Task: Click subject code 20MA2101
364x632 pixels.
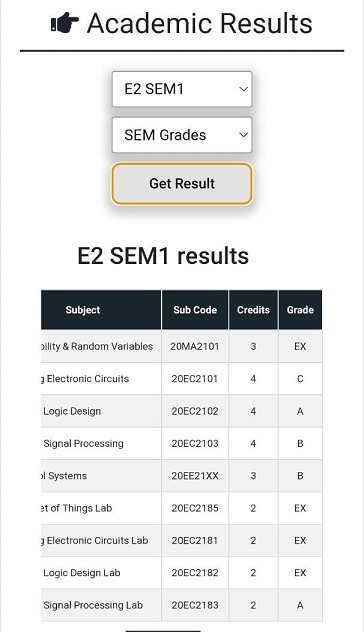Action: 195,347
